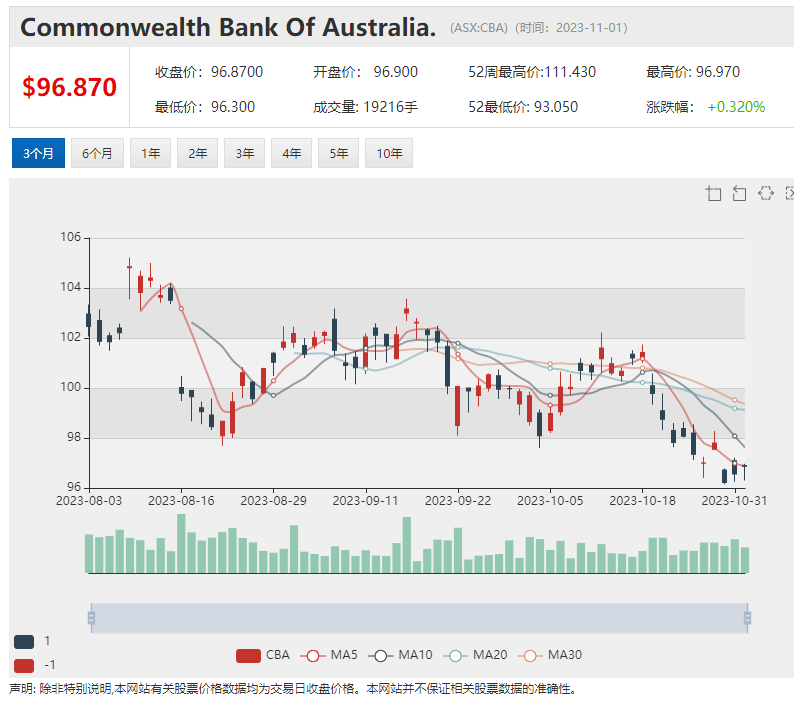Toggle MA10 moving average in legend
796x714 pixels.
(x=401, y=655)
